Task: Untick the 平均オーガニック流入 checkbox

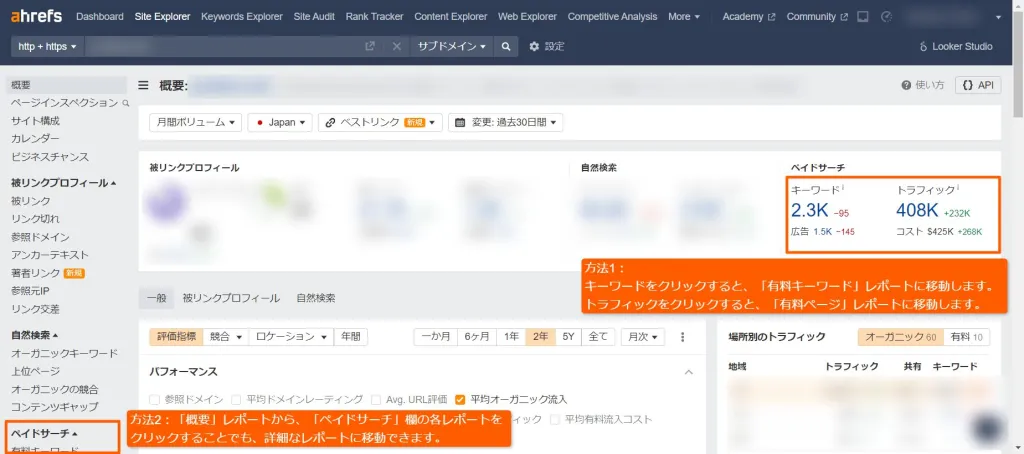Action: (x=460, y=399)
